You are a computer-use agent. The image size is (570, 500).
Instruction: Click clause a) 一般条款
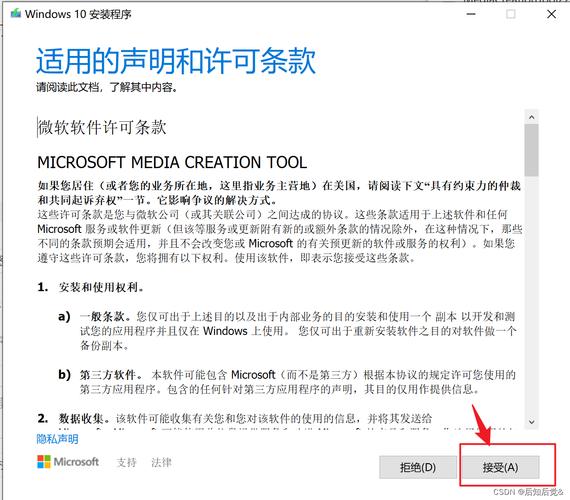point(95,316)
